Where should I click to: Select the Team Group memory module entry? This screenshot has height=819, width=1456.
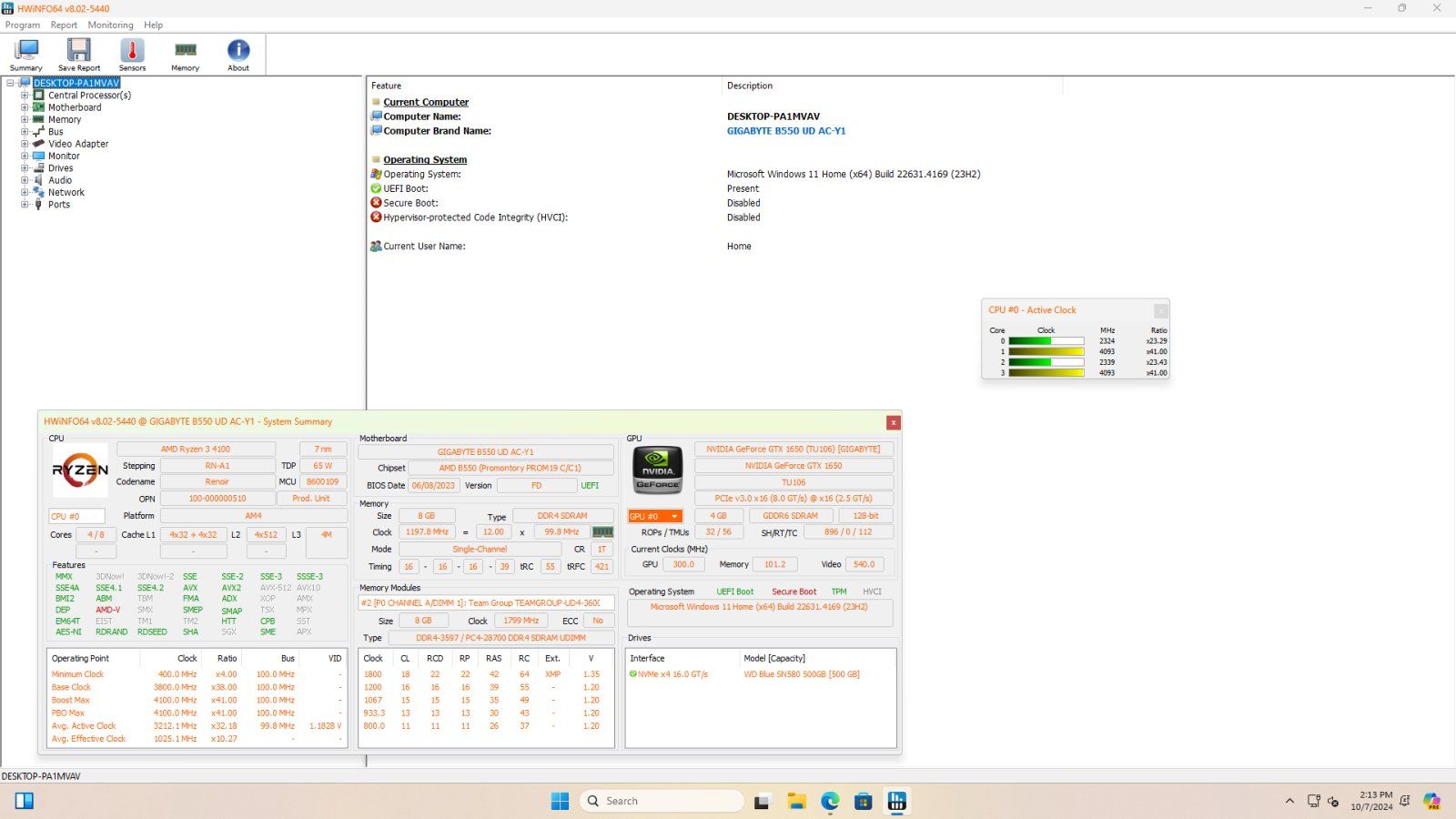point(486,602)
